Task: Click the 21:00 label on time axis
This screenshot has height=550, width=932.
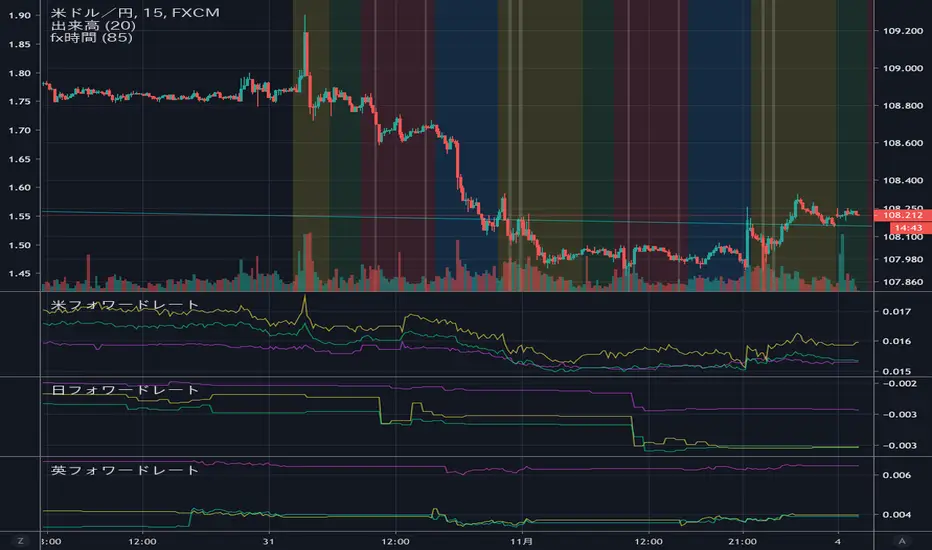Action: pos(742,541)
